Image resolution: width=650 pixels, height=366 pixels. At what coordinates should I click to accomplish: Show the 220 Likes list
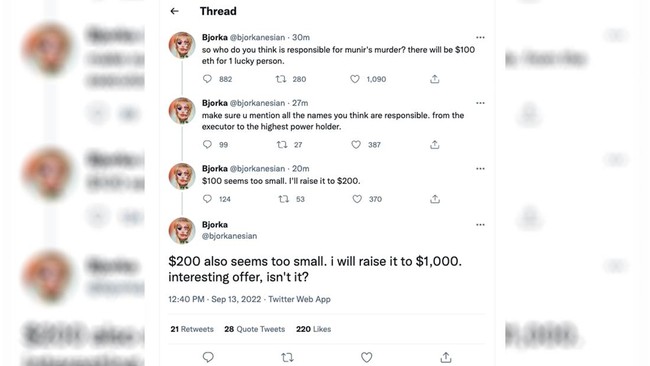coord(313,329)
